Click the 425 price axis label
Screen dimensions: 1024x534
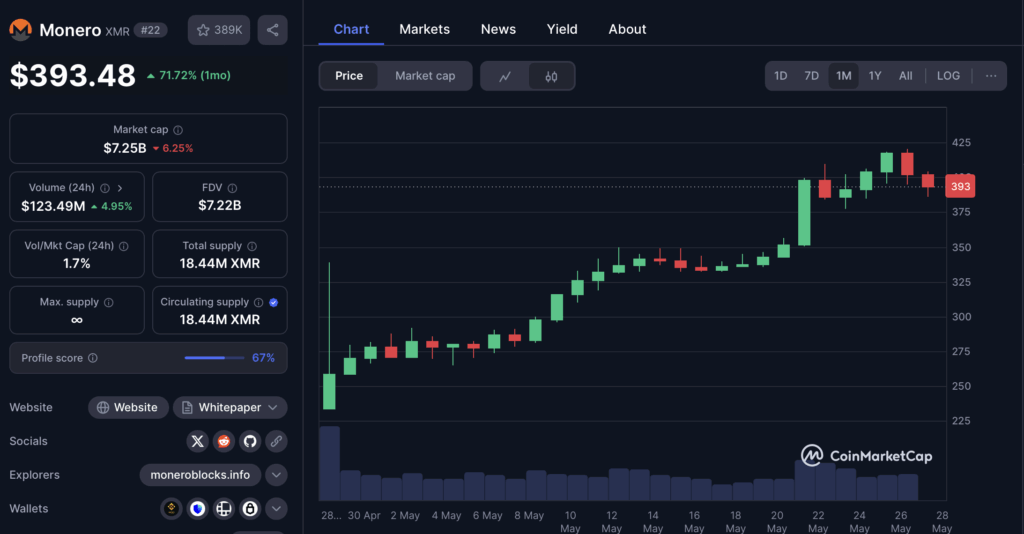point(961,142)
